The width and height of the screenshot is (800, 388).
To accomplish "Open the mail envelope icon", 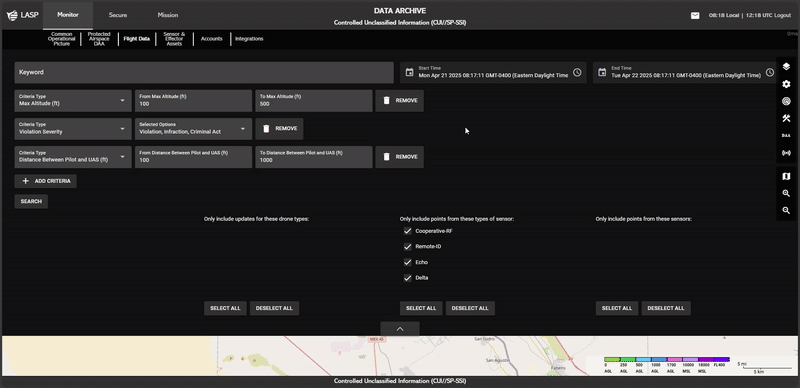I will click(695, 15).
